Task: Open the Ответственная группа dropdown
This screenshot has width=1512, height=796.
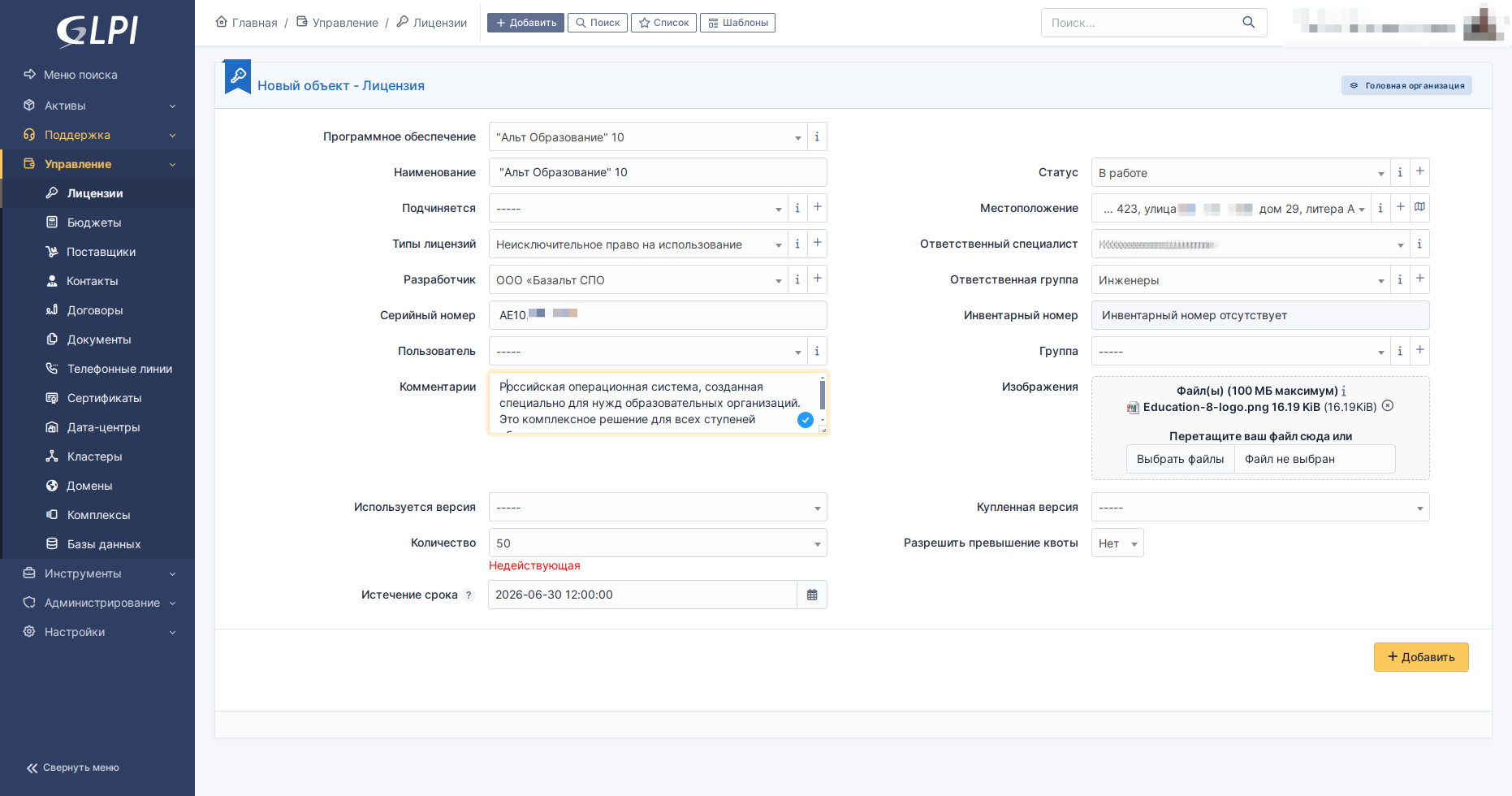Action: coord(1241,280)
